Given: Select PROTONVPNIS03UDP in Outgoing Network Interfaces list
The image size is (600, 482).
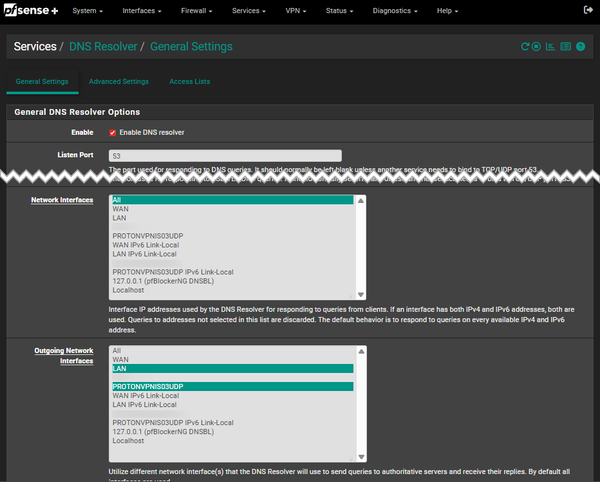Looking at the screenshot, I should click(x=233, y=386).
